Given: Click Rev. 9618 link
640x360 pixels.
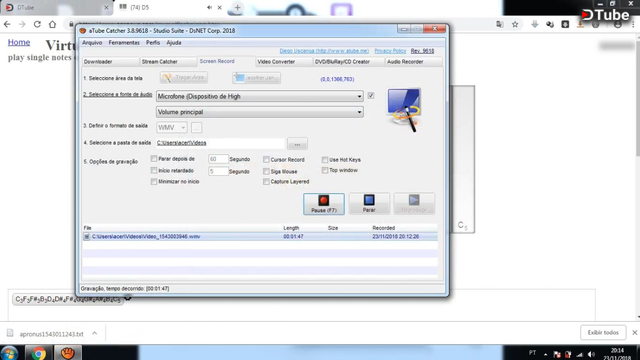Looking at the screenshot, I should pos(422,51).
